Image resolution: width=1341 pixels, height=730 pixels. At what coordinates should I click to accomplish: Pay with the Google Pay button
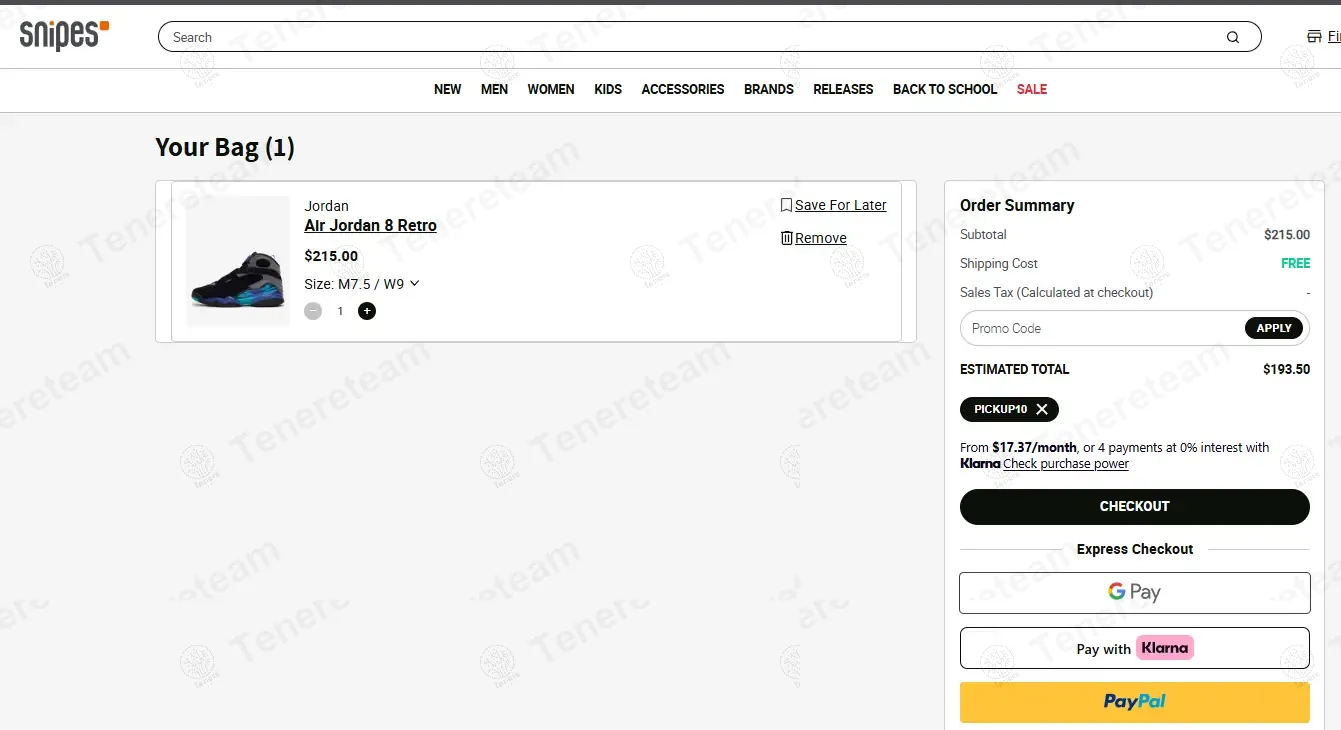1134,592
